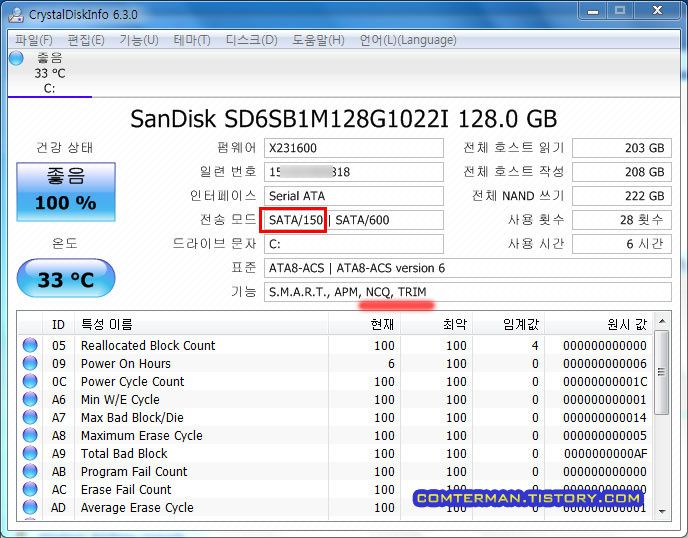Open the 기능(U) menu
The image size is (688, 538).
point(139,40)
